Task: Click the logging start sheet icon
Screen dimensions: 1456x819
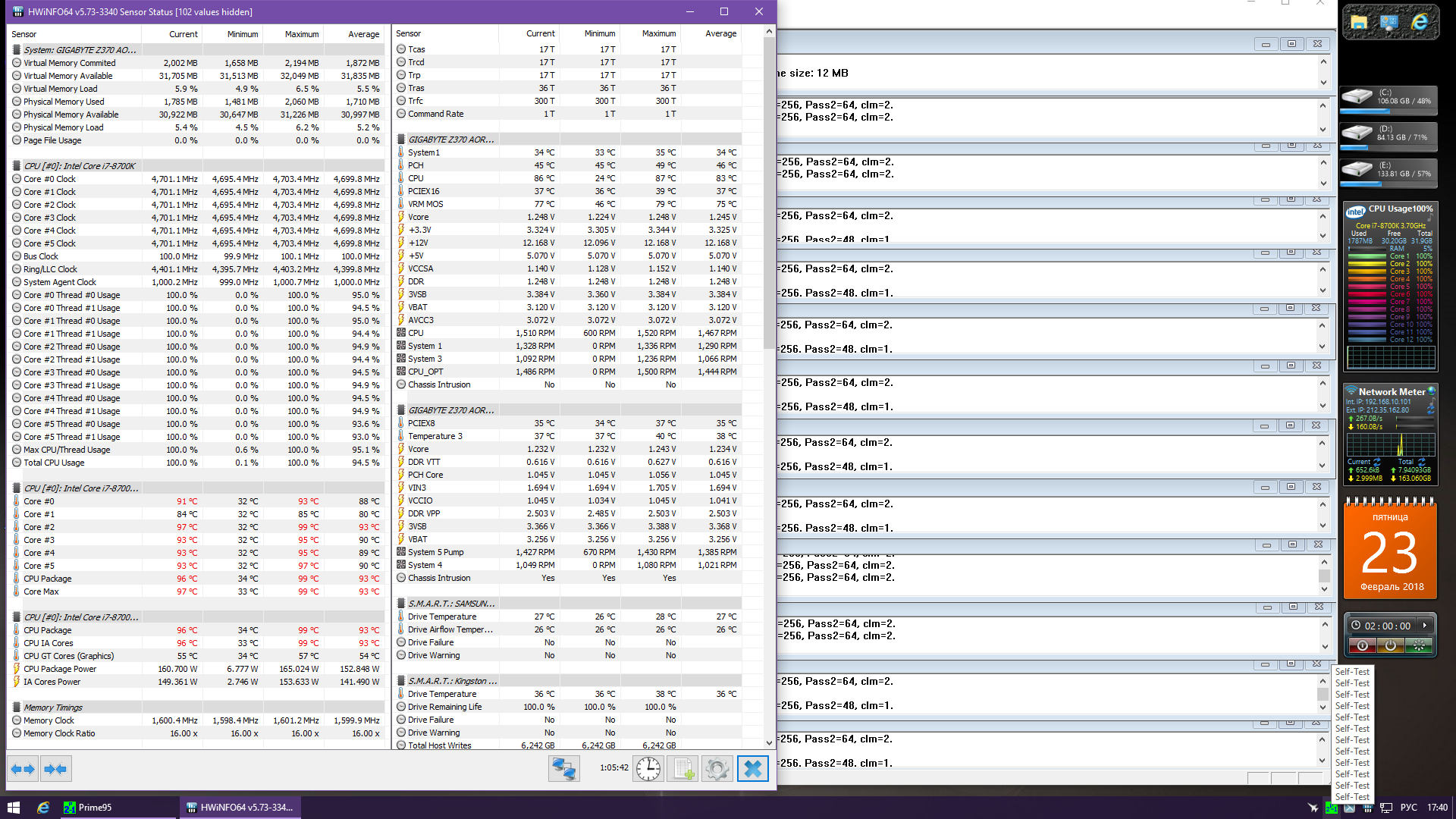Action: pos(682,769)
